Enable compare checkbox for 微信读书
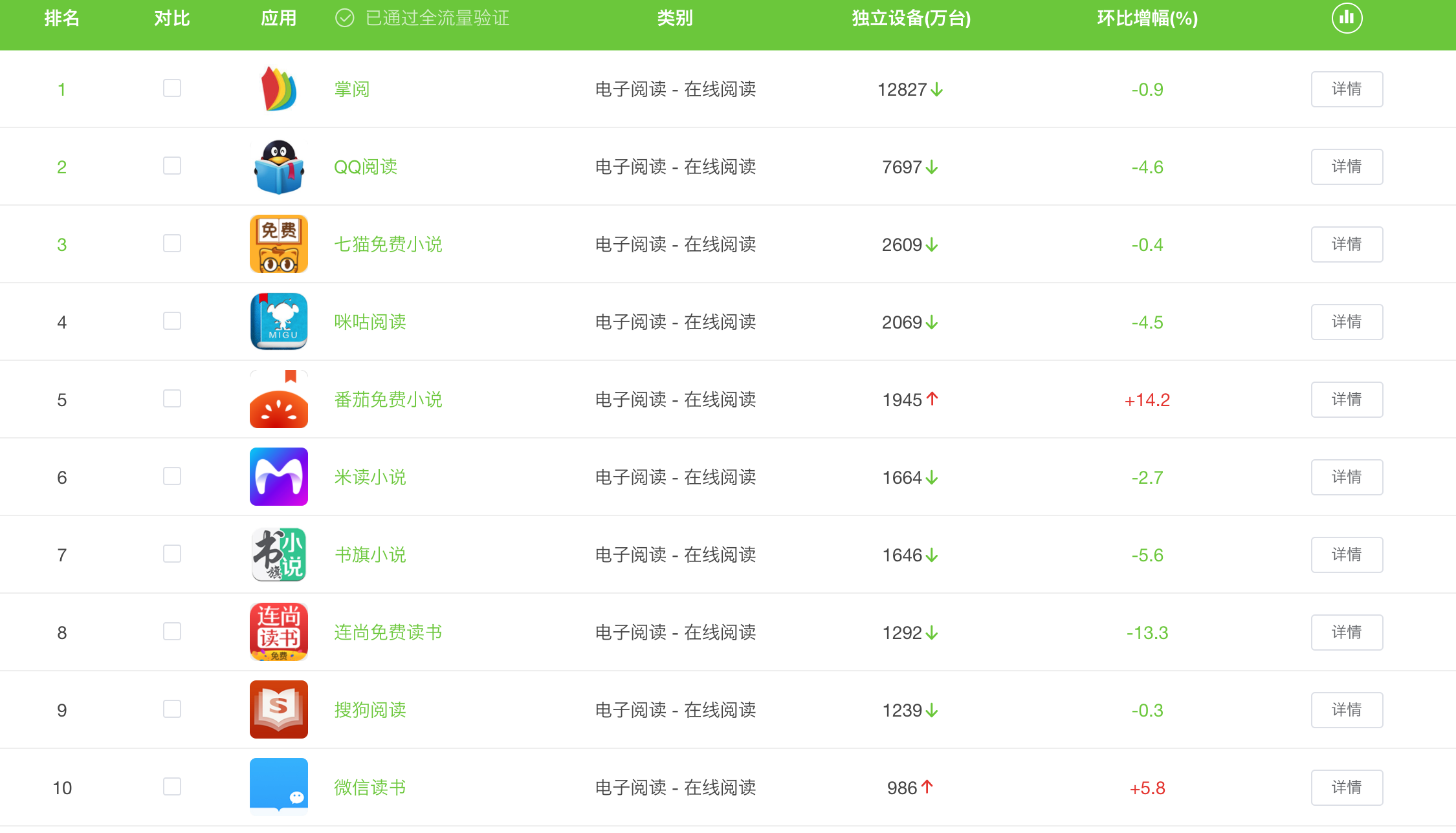This screenshot has width=1456, height=833. pyautogui.click(x=172, y=787)
